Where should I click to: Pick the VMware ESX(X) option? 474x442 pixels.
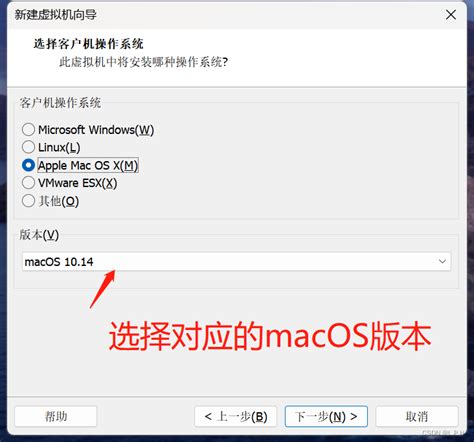(x=28, y=183)
